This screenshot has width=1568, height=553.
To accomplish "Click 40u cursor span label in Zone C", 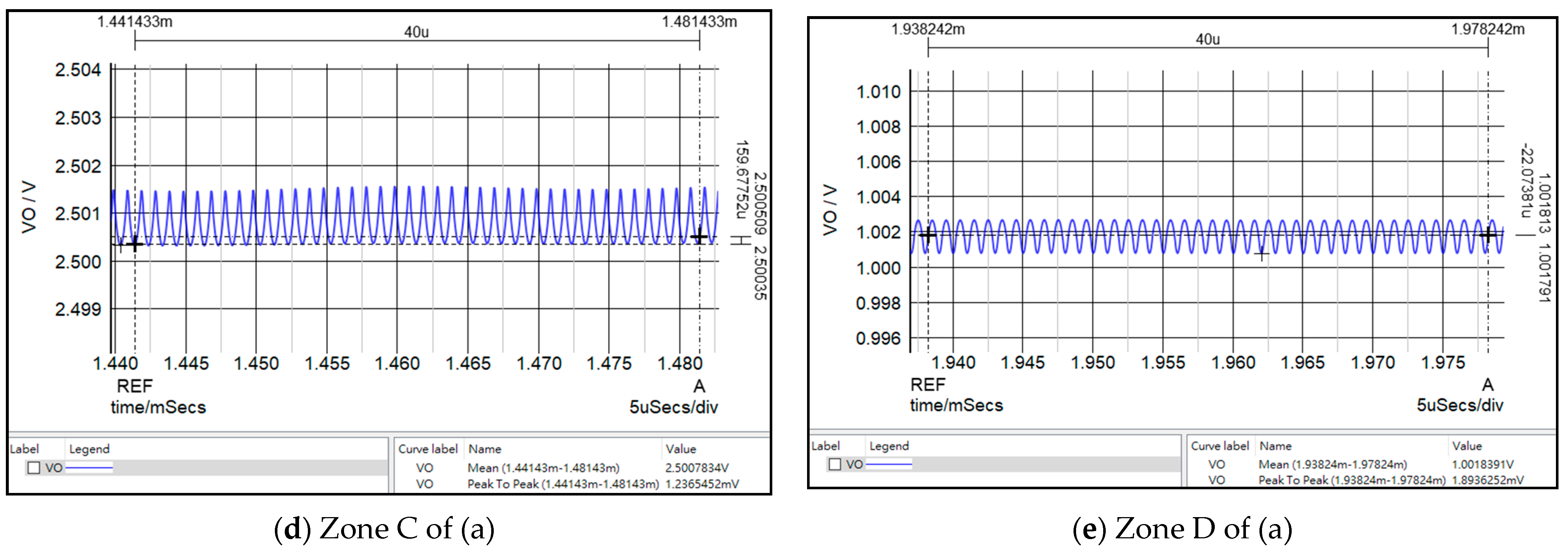I will [417, 31].
